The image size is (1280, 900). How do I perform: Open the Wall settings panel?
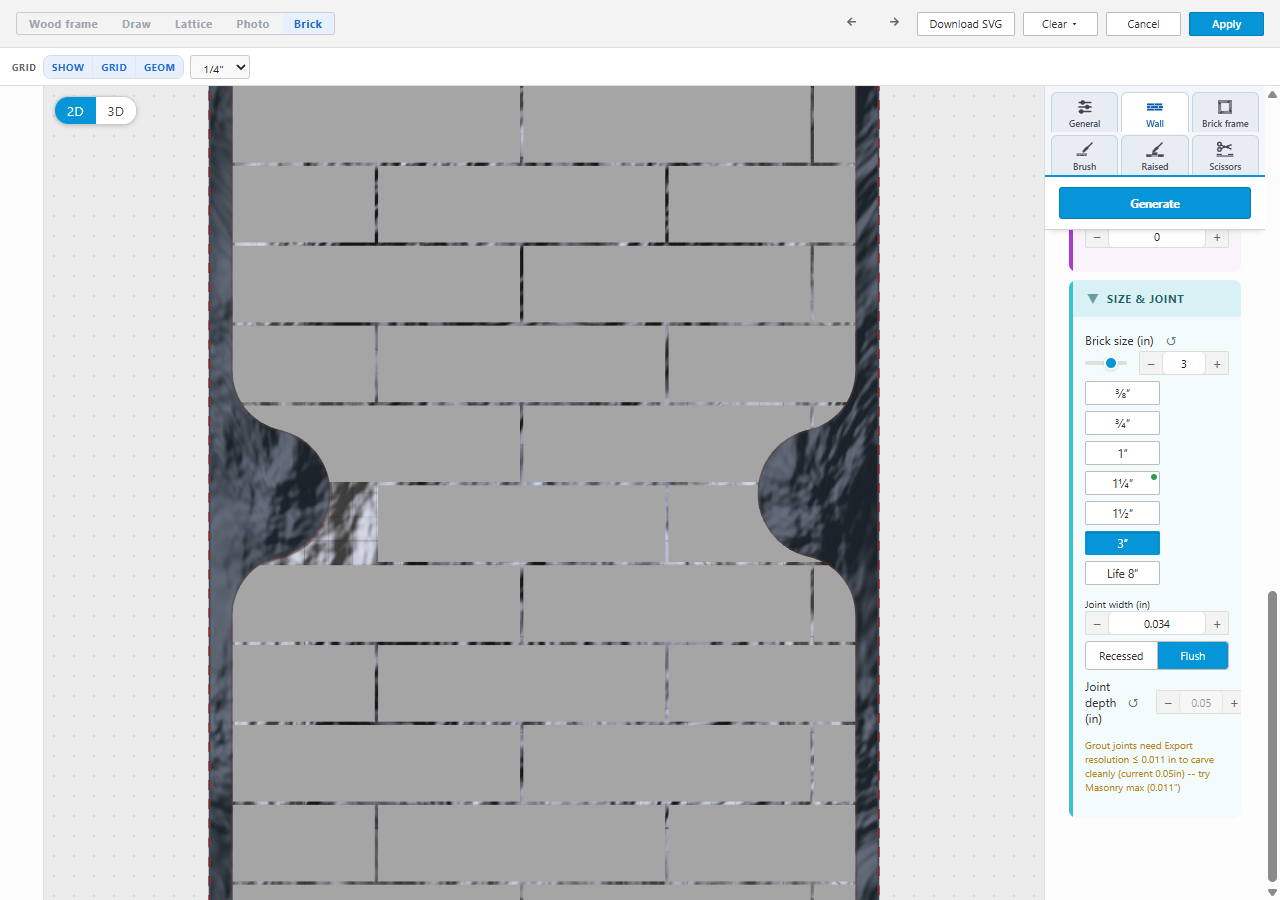tap(1155, 113)
